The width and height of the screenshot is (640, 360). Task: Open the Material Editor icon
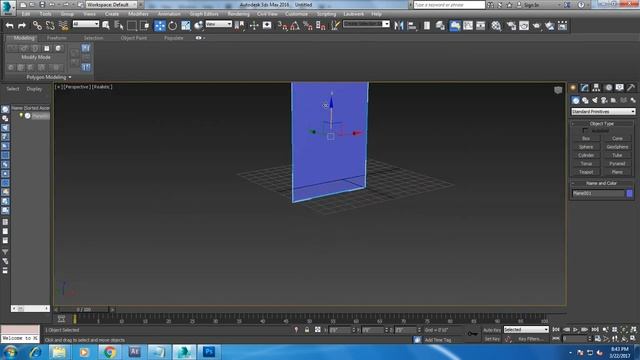[496, 26]
